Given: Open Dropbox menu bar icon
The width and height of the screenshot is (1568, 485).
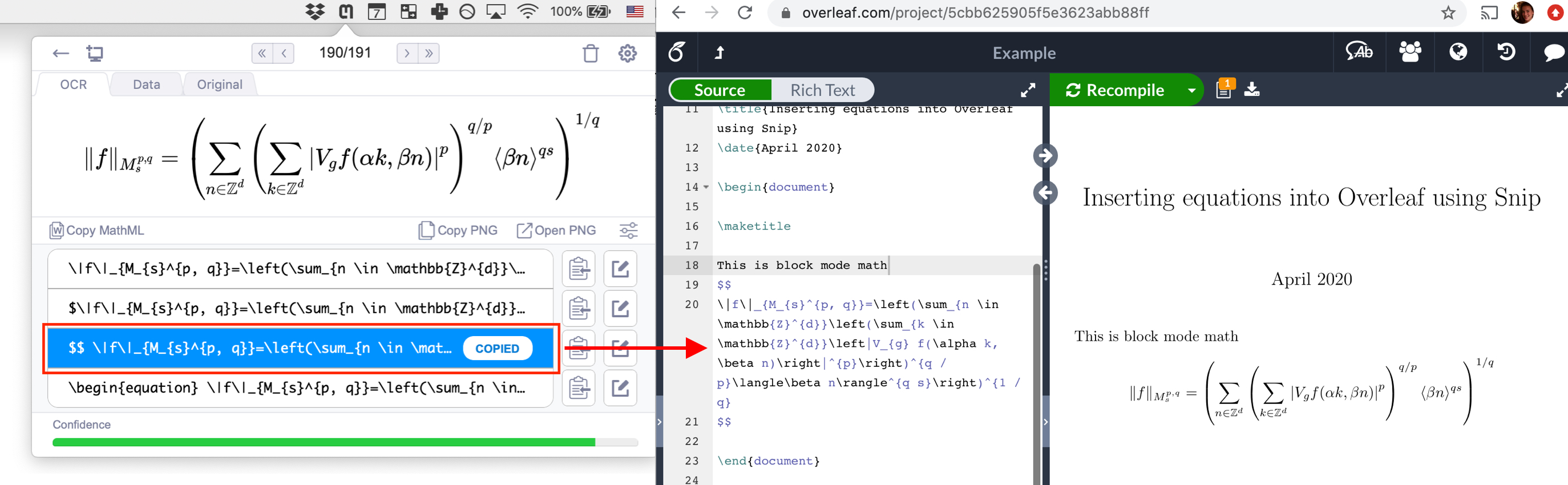Looking at the screenshot, I should (315, 11).
